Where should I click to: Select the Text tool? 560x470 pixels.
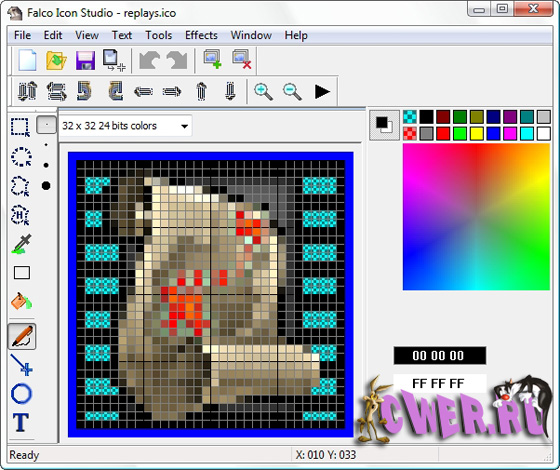pos(21,422)
